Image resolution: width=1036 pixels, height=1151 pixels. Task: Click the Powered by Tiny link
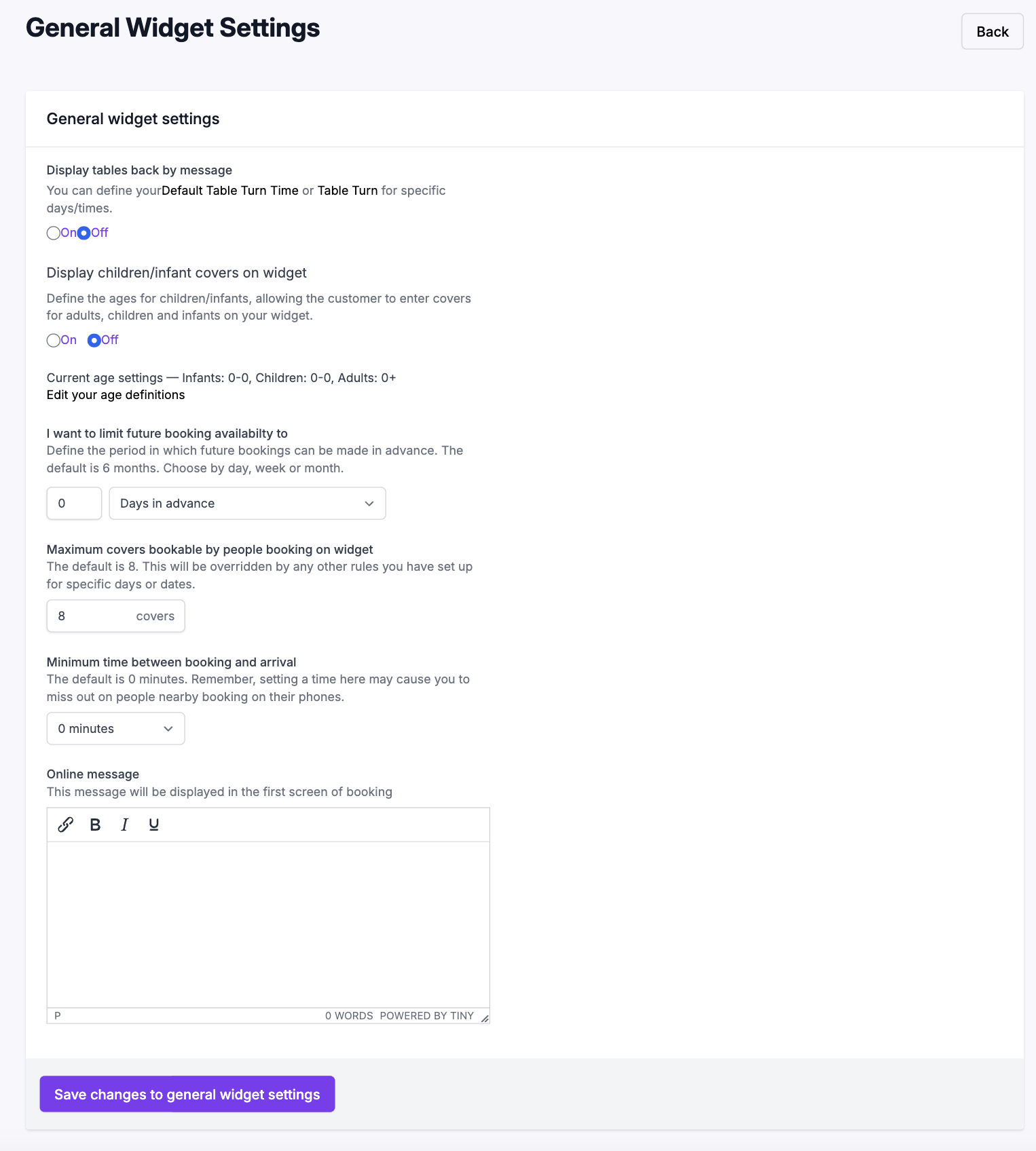click(426, 1016)
